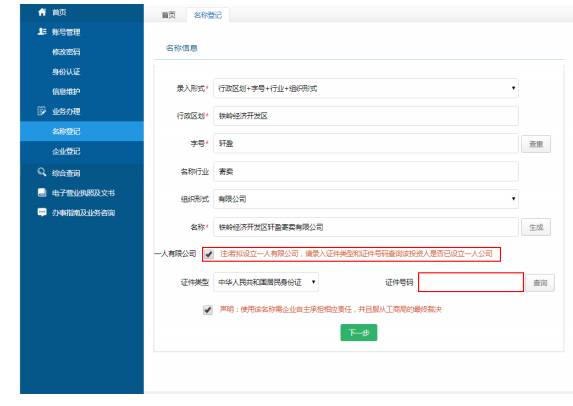This screenshot has width=573, height=406.
Task: Open 企业登记 in the sidebar
Action: point(66,151)
